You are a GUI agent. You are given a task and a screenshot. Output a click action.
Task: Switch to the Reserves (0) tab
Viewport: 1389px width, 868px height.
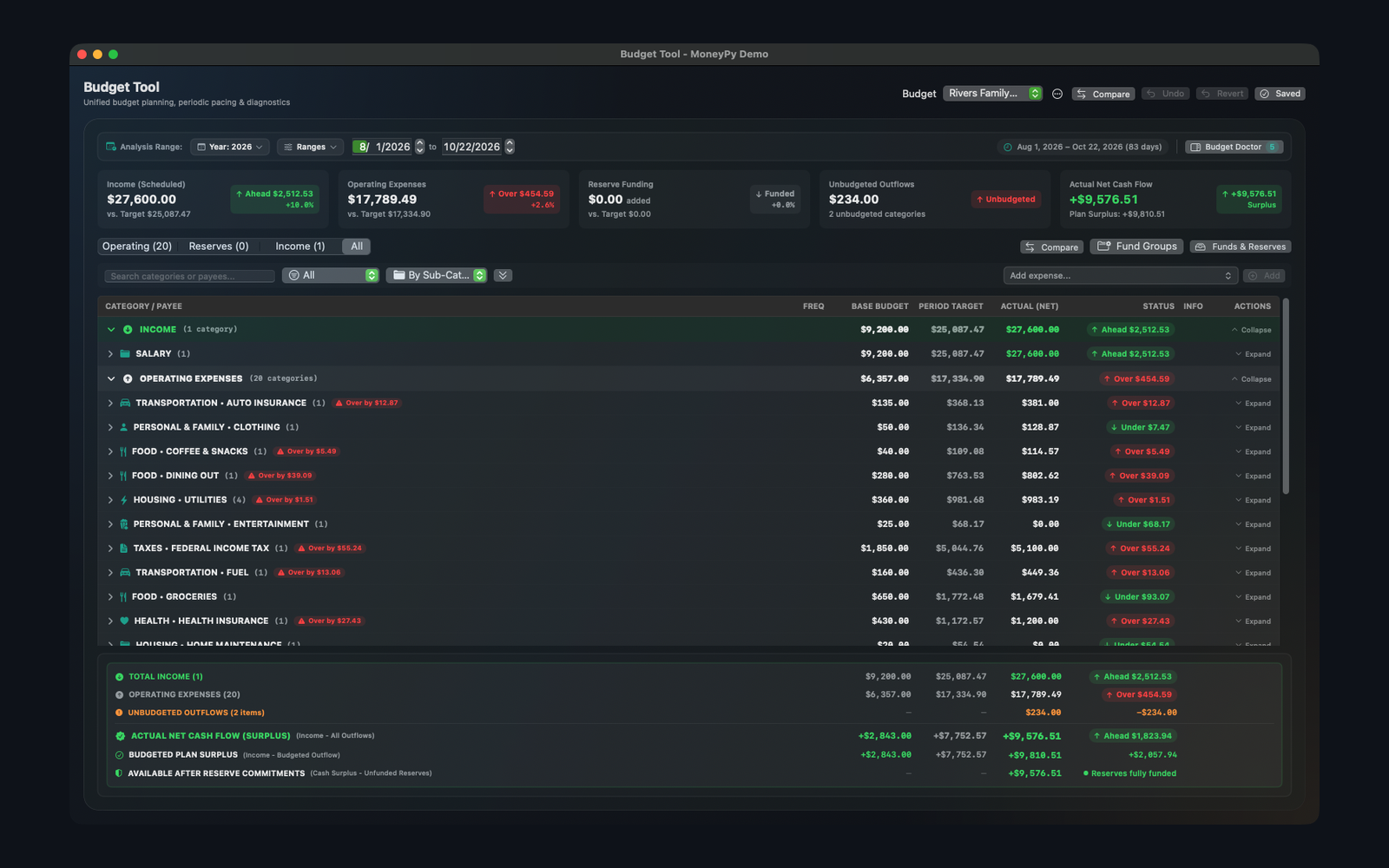click(219, 247)
